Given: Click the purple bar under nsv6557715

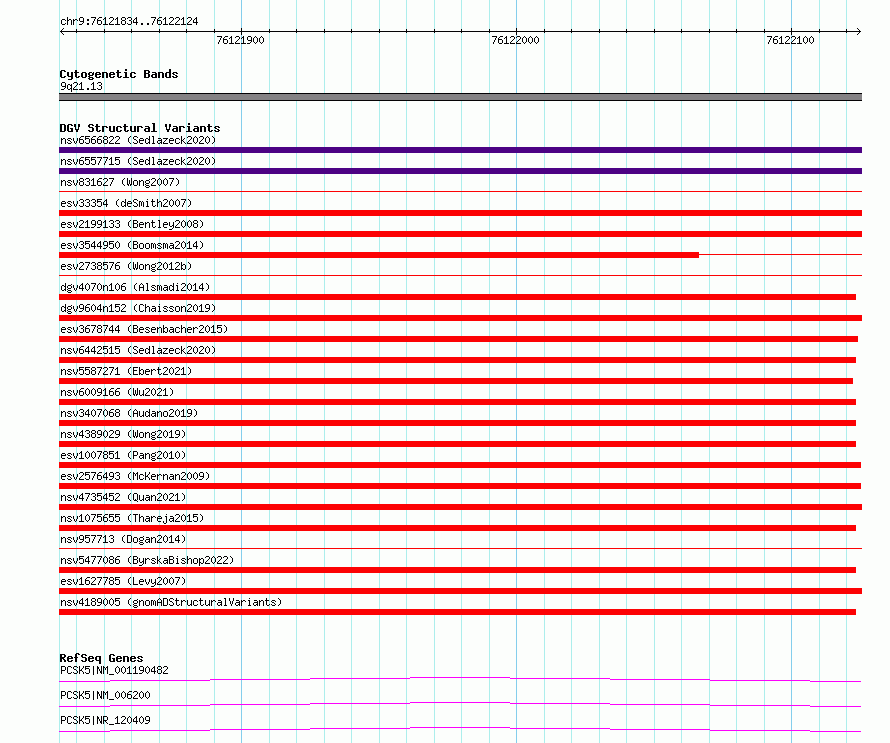Looking at the screenshot, I should 460,171.
